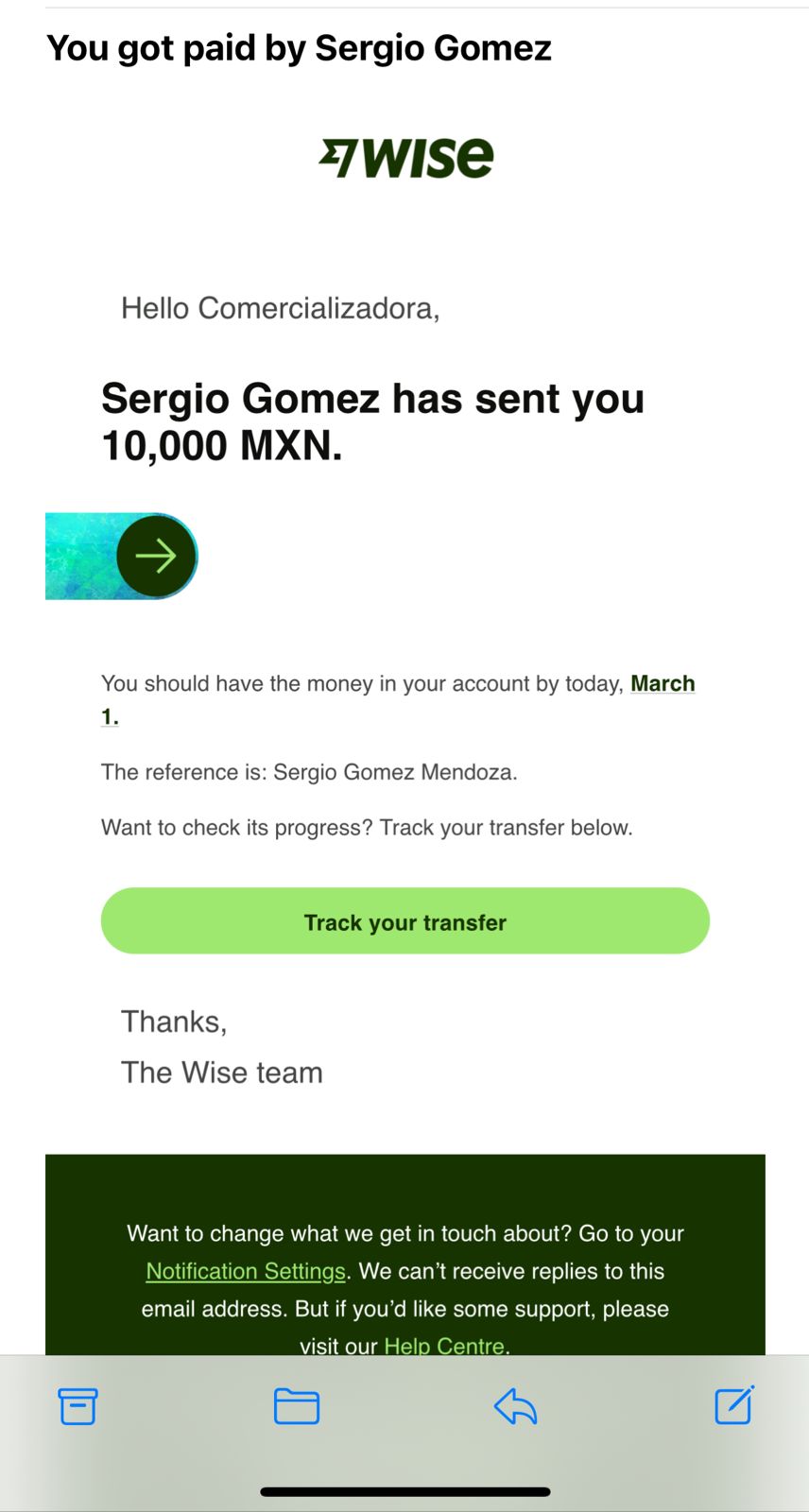Tap the dark green arrow circle icon

(156, 556)
